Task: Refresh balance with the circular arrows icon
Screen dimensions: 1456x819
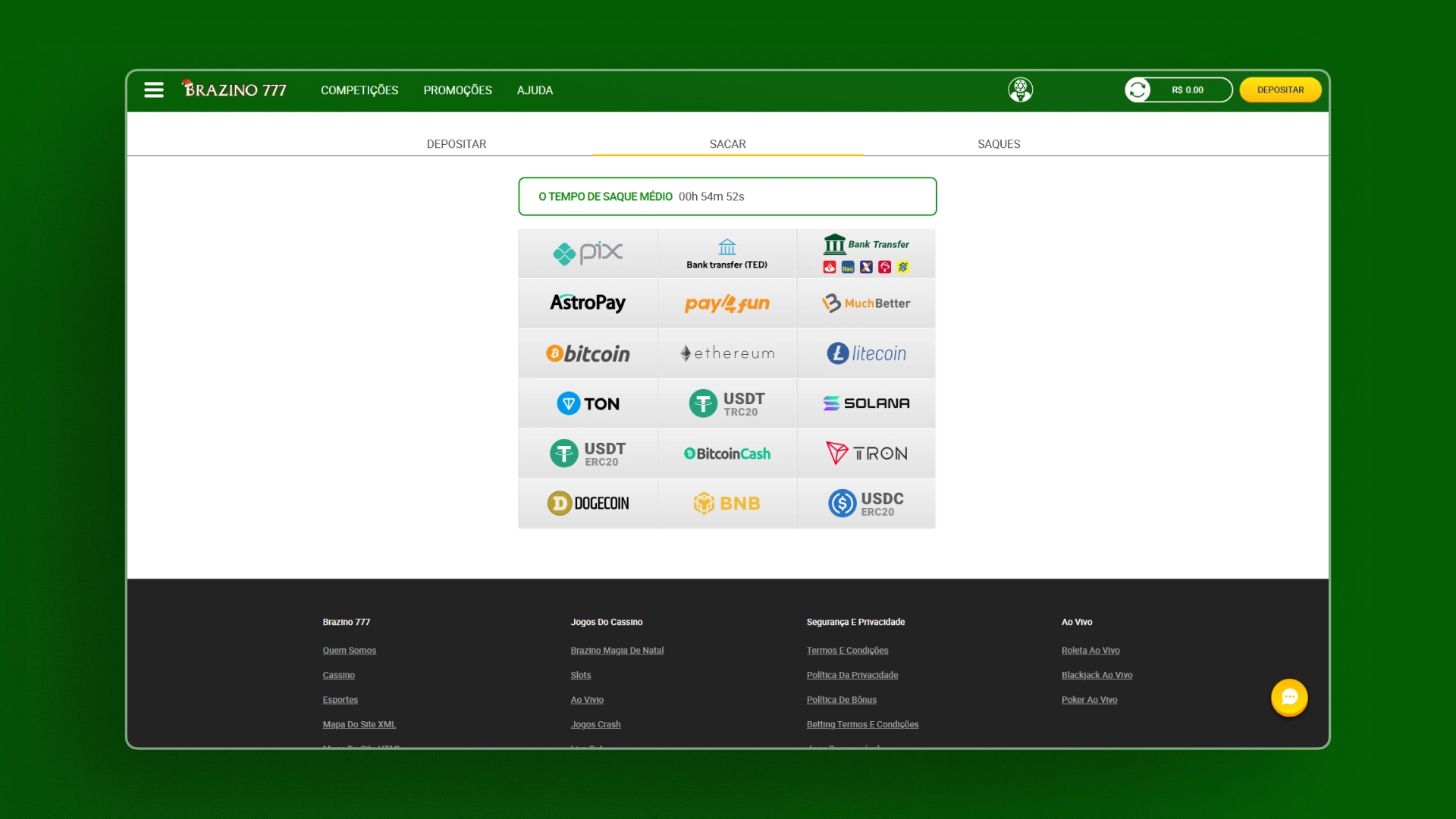Action: coord(1137,89)
